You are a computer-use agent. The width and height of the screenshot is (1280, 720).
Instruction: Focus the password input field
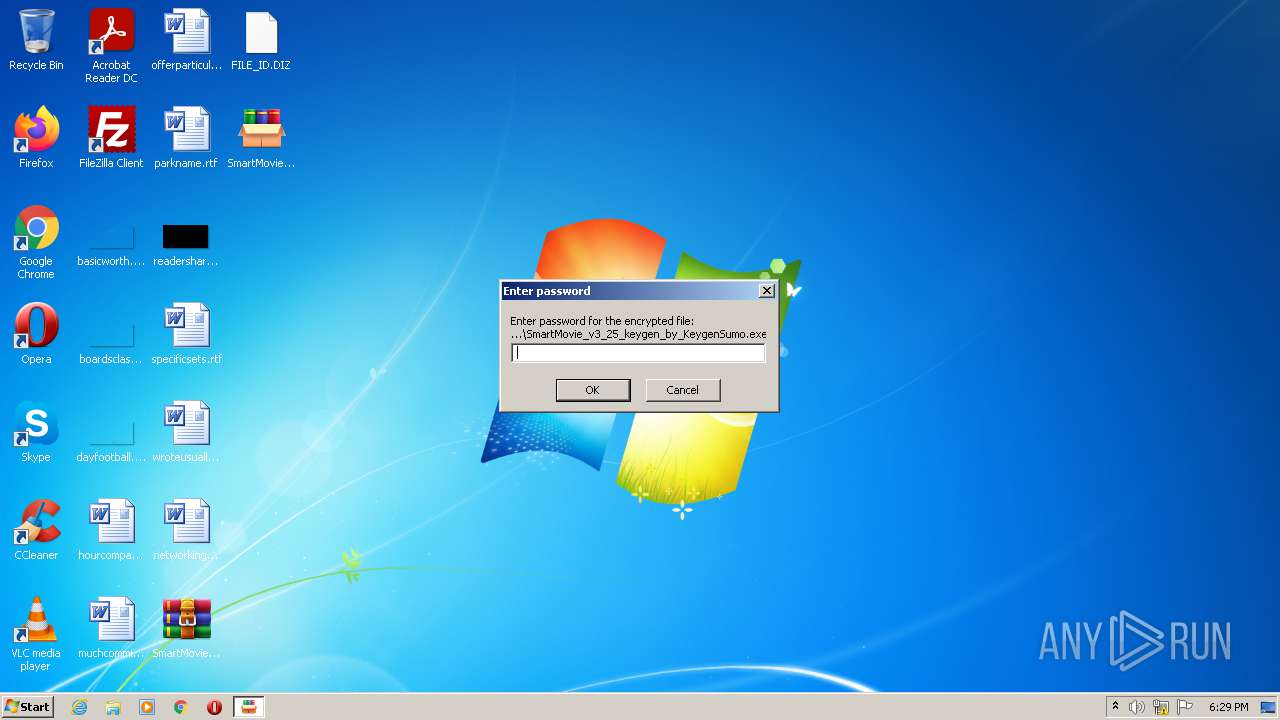(x=638, y=353)
